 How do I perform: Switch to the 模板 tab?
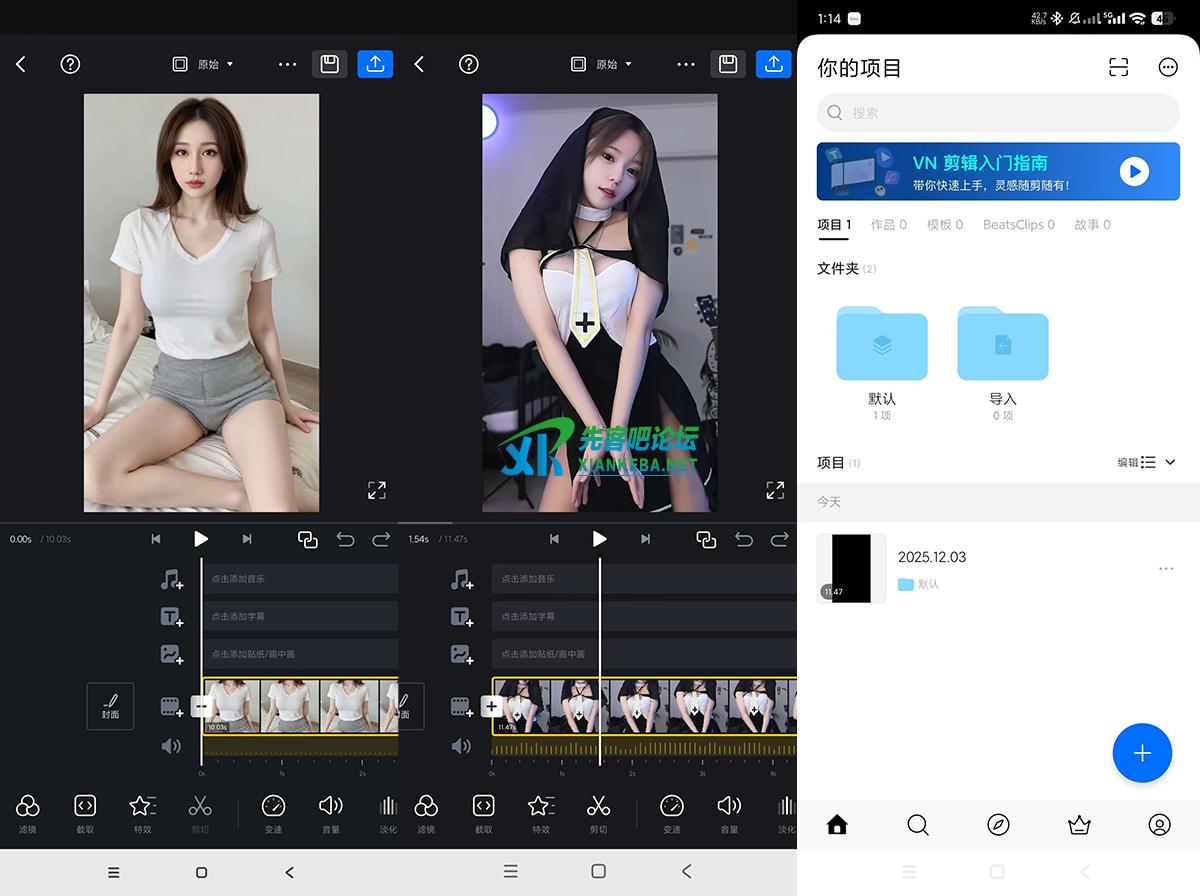pyautogui.click(x=944, y=225)
